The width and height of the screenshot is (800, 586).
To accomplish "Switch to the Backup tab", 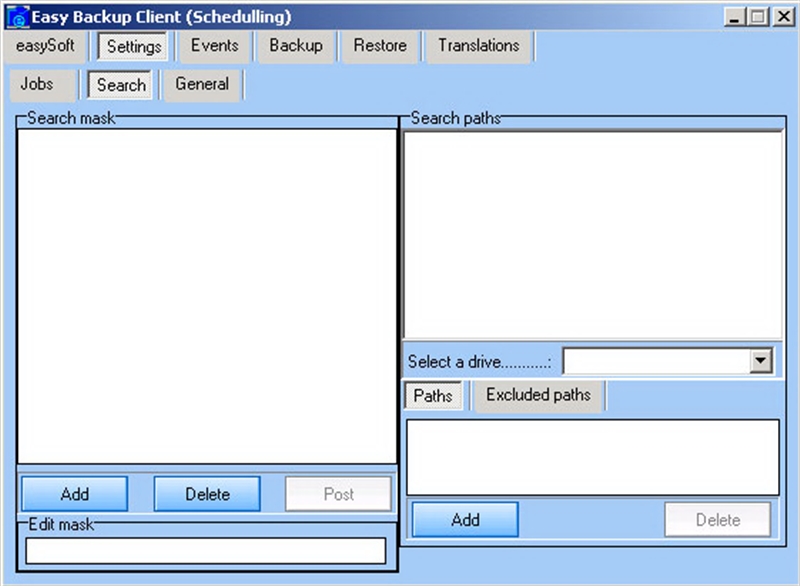I will coord(296,45).
